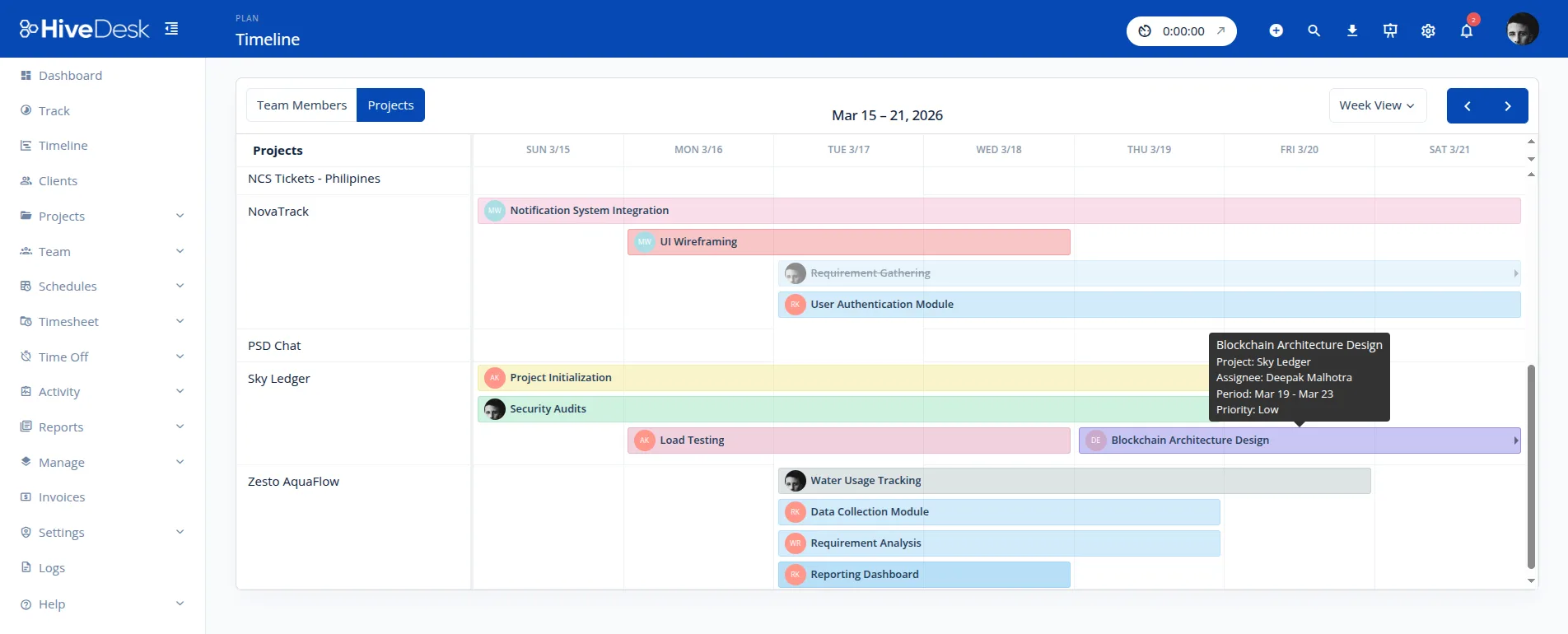Expand the Reports sidebar chevron
1568x634 pixels.
(x=180, y=427)
